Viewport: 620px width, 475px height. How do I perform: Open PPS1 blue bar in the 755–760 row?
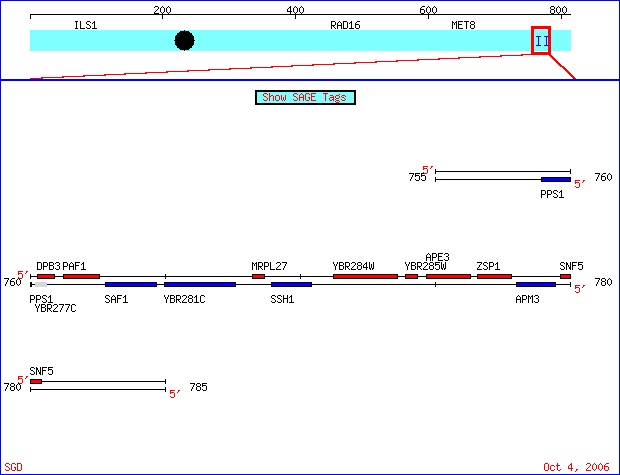(x=555, y=180)
